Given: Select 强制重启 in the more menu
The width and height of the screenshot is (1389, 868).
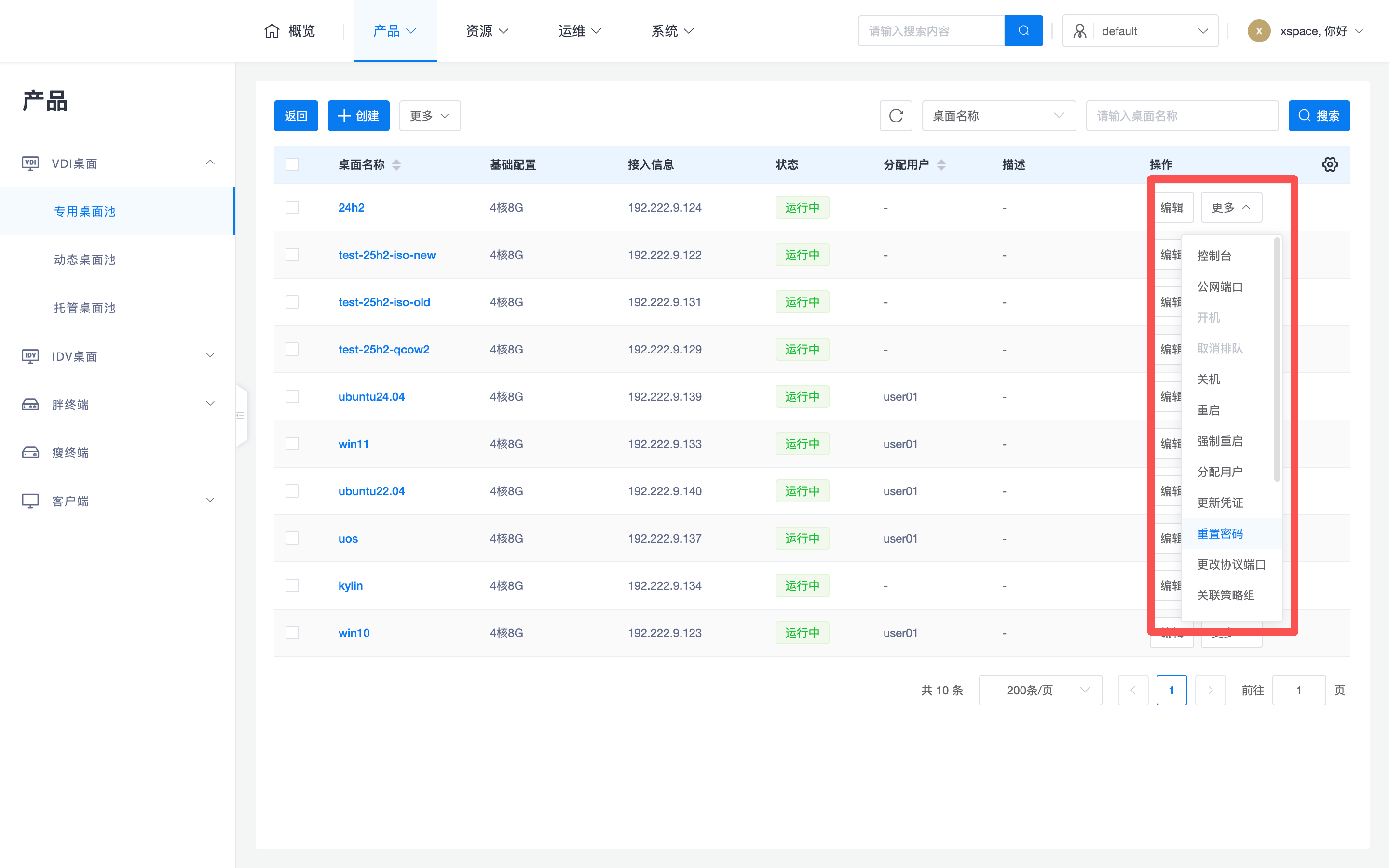Looking at the screenshot, I should point(1220,441).
